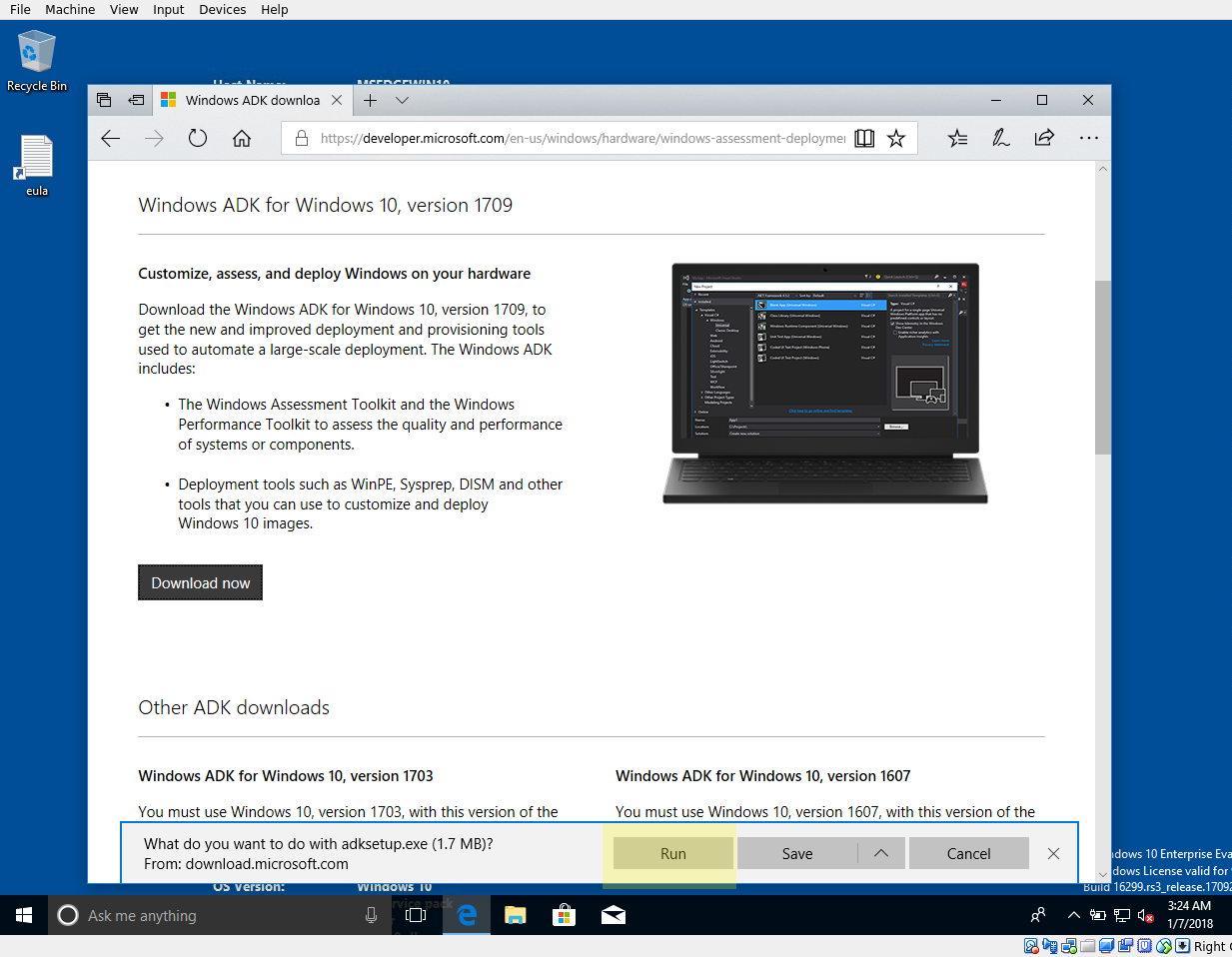Save adksetup.exe download
This screenshot has width=1232, height=957.
pos(797,853)
